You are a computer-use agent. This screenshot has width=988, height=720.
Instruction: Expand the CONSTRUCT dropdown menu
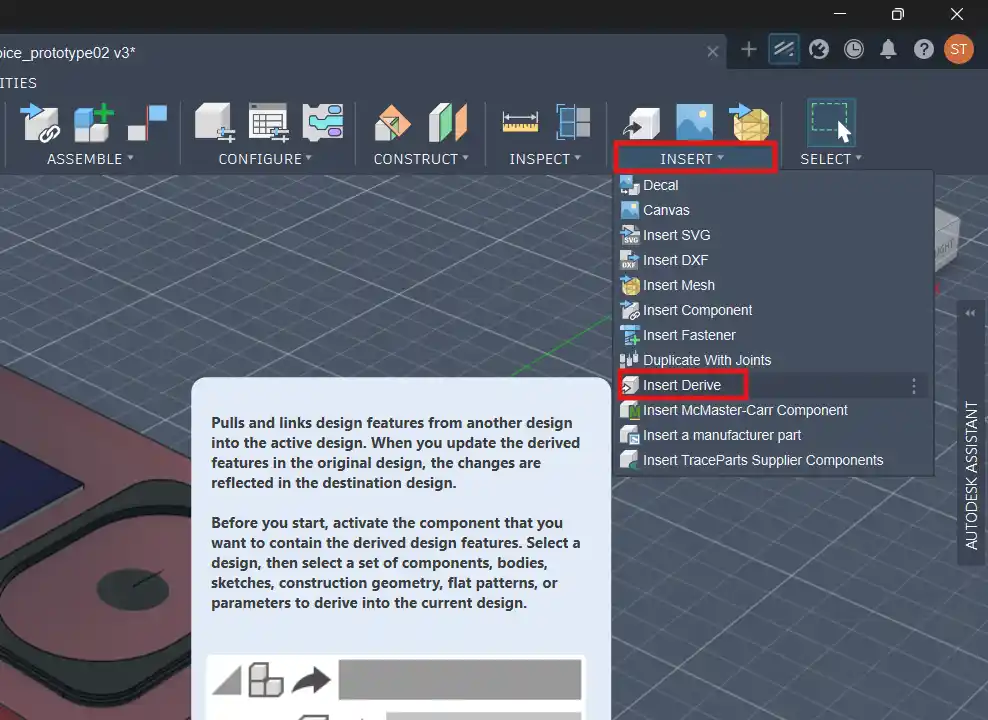pos(421,159)
